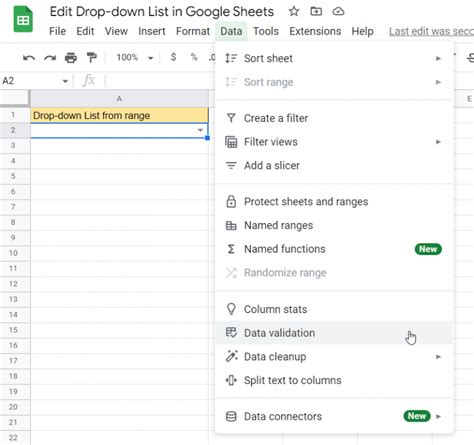Expand the Filter views submenu
This screenshot has width=474, height=445.
pos(438,142)
